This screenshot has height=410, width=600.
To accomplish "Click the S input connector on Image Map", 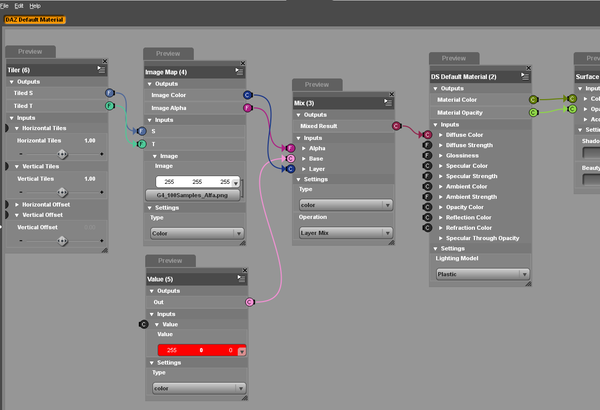I will coord(142,131).
